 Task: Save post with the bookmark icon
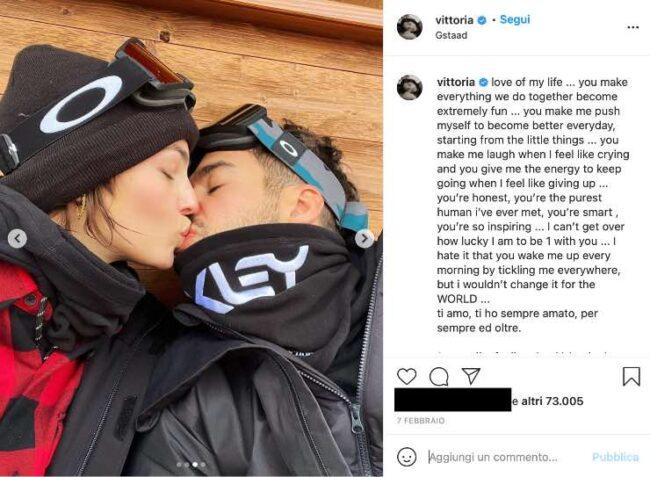(x=631, y=376)
